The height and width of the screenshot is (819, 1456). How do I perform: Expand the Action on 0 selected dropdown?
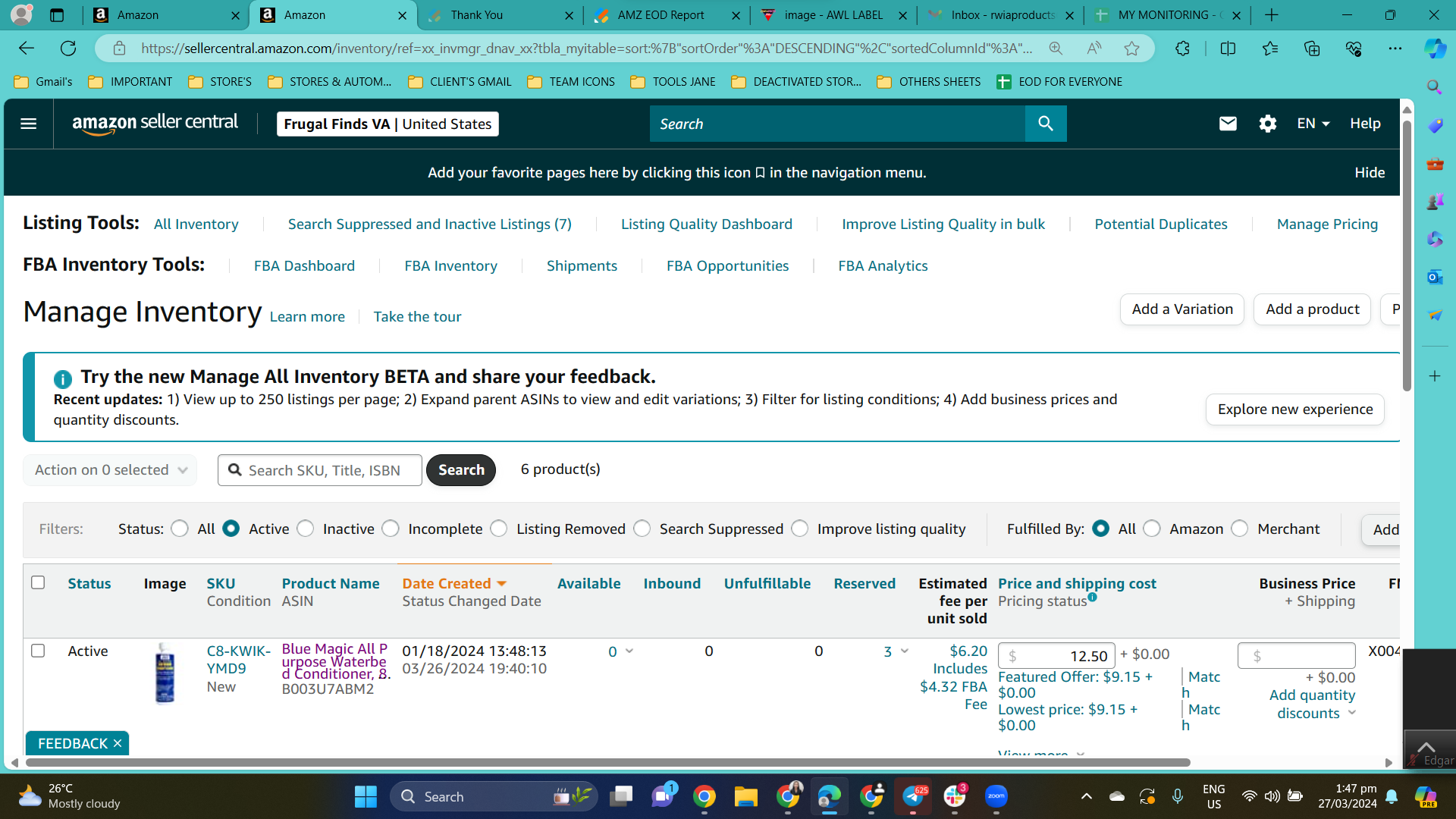coord(110,470)
